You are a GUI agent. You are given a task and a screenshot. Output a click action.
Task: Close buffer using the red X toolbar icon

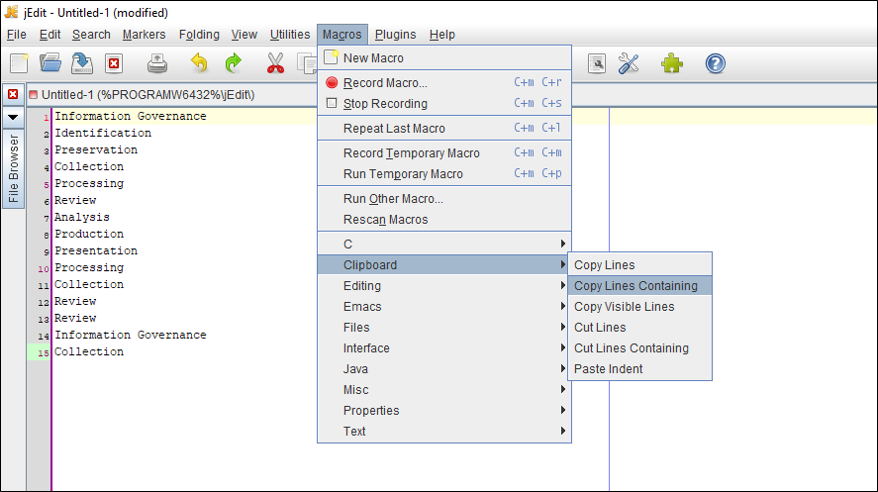click(x=114, y=64)
